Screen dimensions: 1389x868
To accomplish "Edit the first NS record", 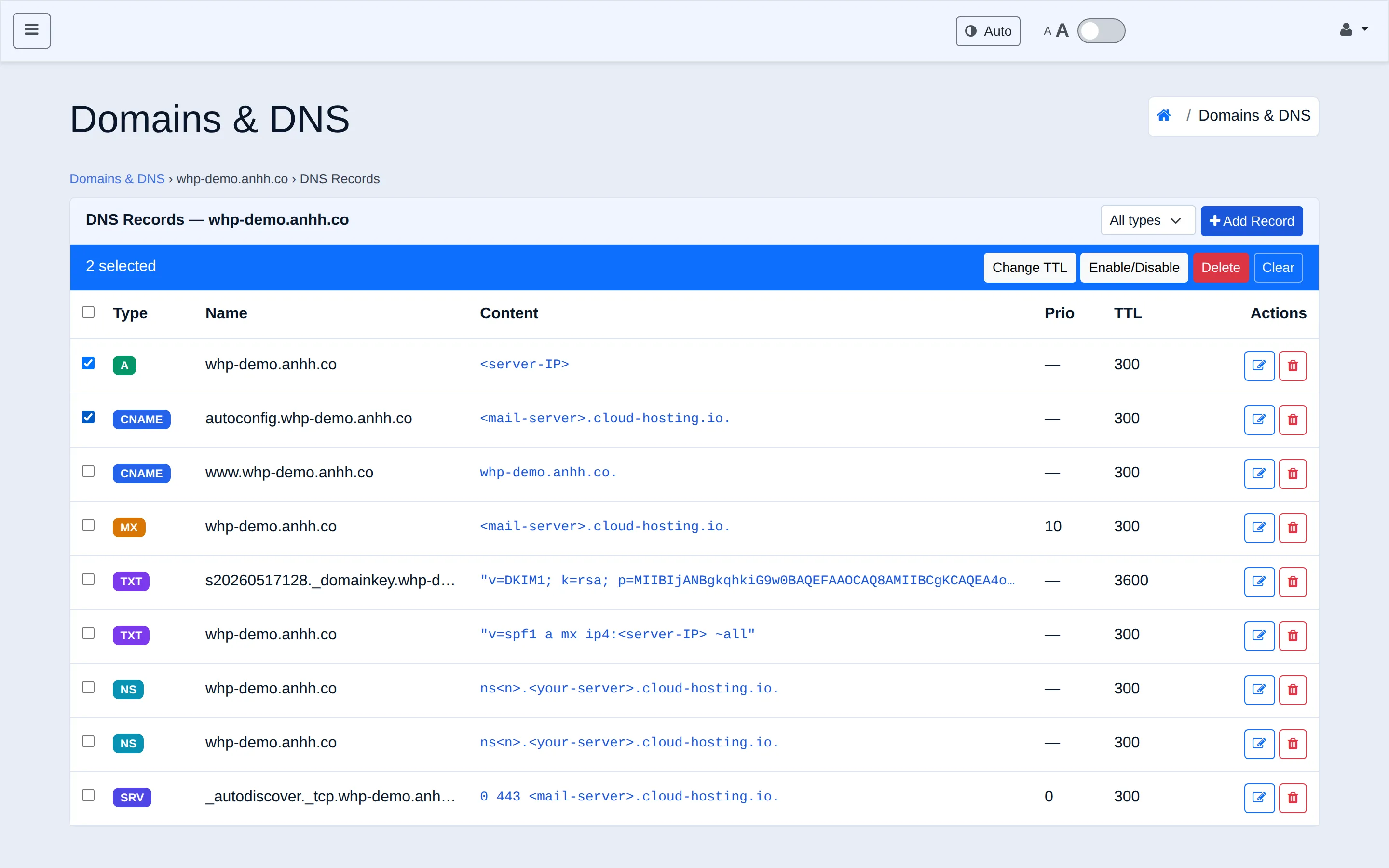I will coord(1259,690).
